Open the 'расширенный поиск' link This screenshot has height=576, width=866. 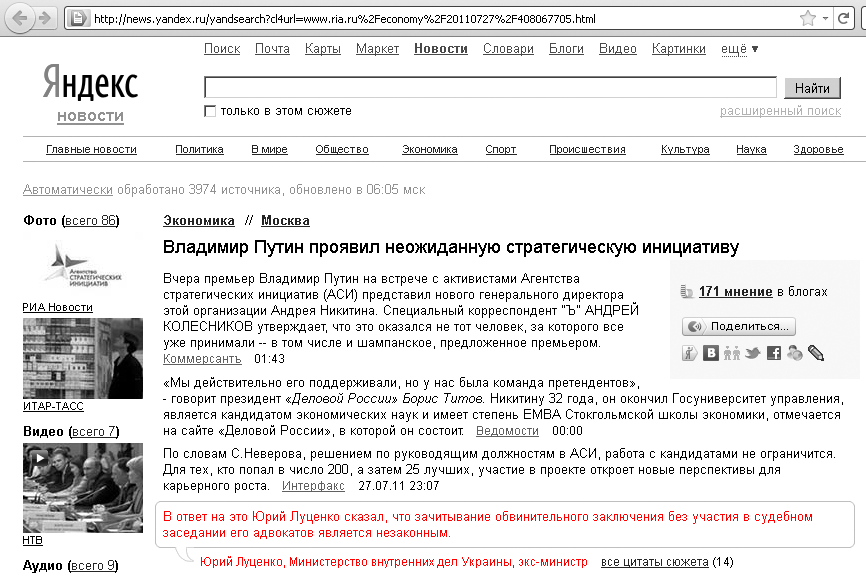tap(780, 111)
